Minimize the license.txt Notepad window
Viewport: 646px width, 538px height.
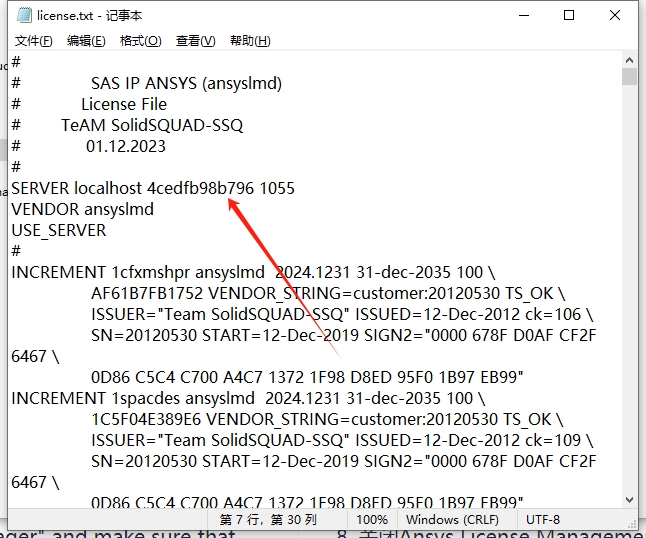(524, 15)
